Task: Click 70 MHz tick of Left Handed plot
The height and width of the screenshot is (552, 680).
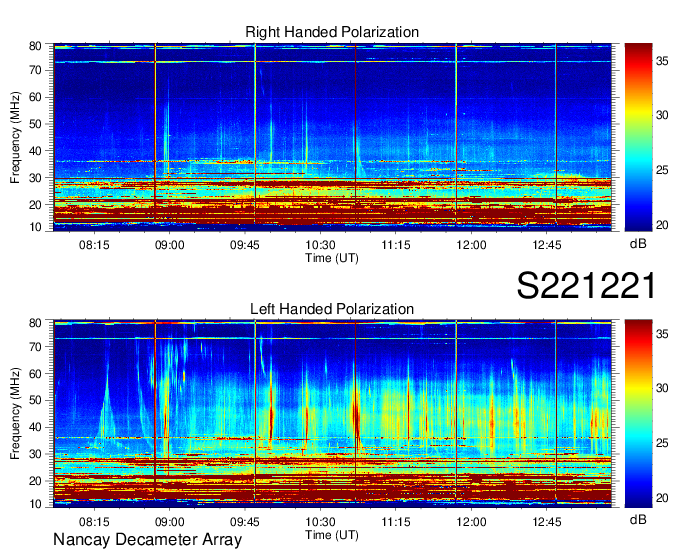Action: pos(35,346)
